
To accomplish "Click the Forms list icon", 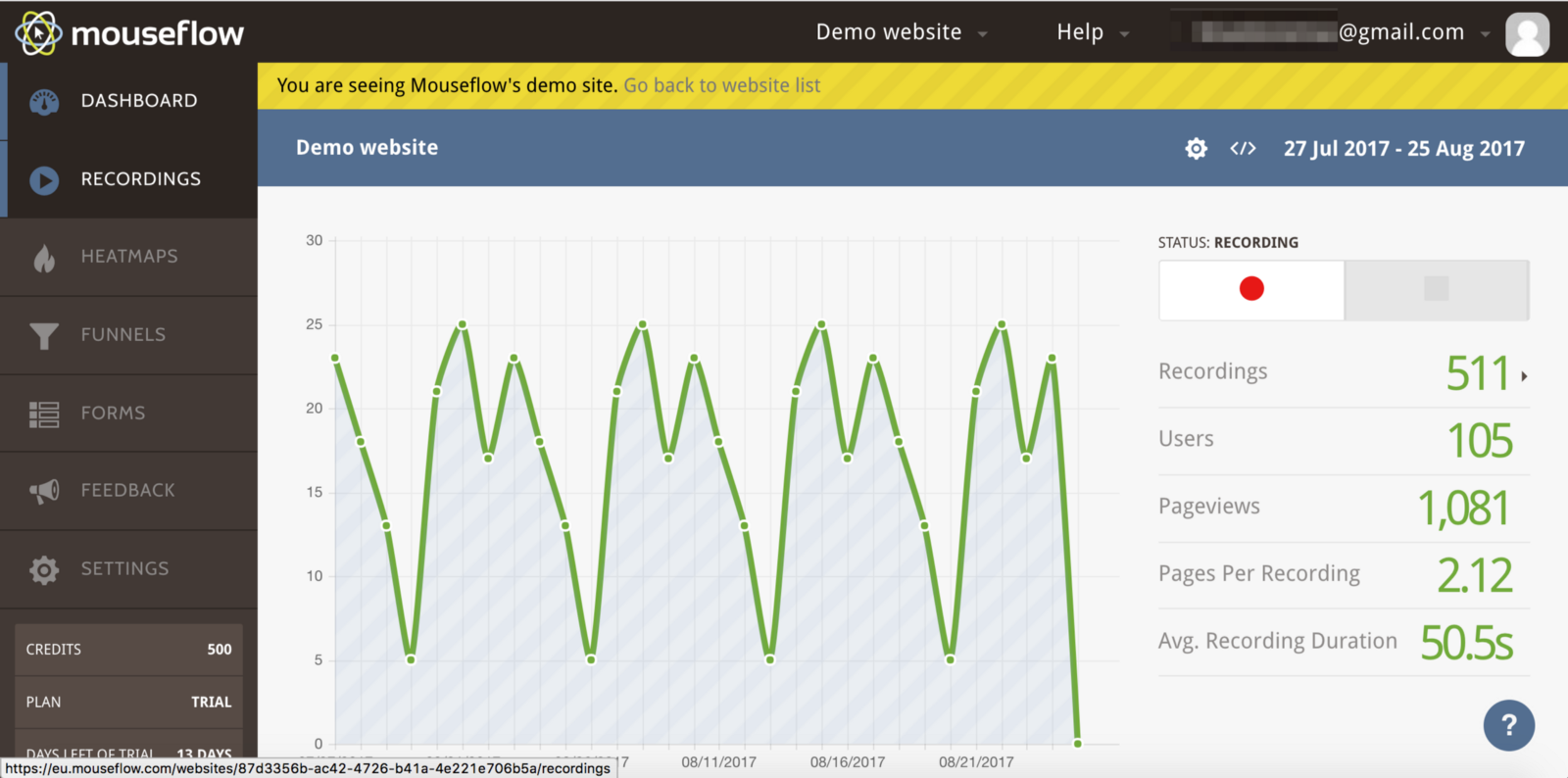I will [44, 414].
